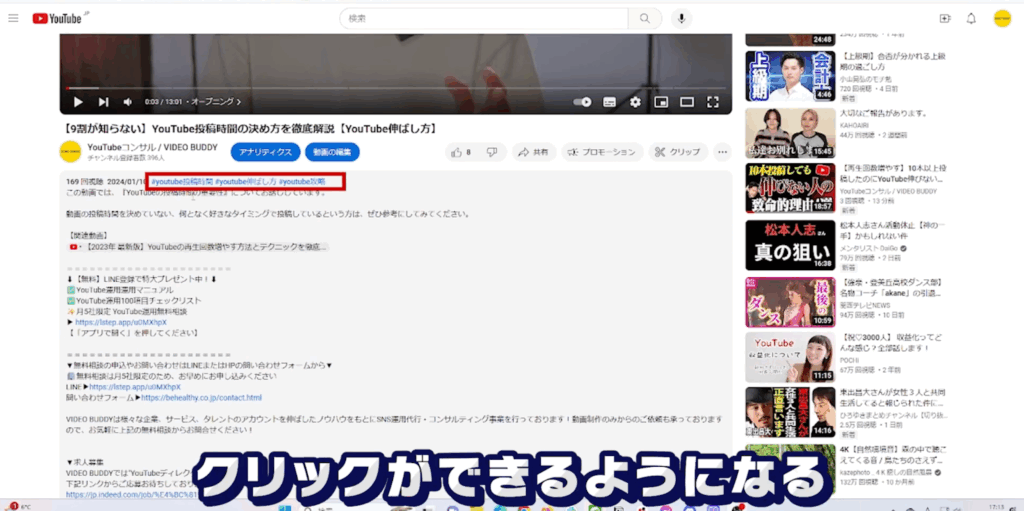Click the search magnifier button
The width and height of the screenshot is (1024, 511).
pos(645,19)
